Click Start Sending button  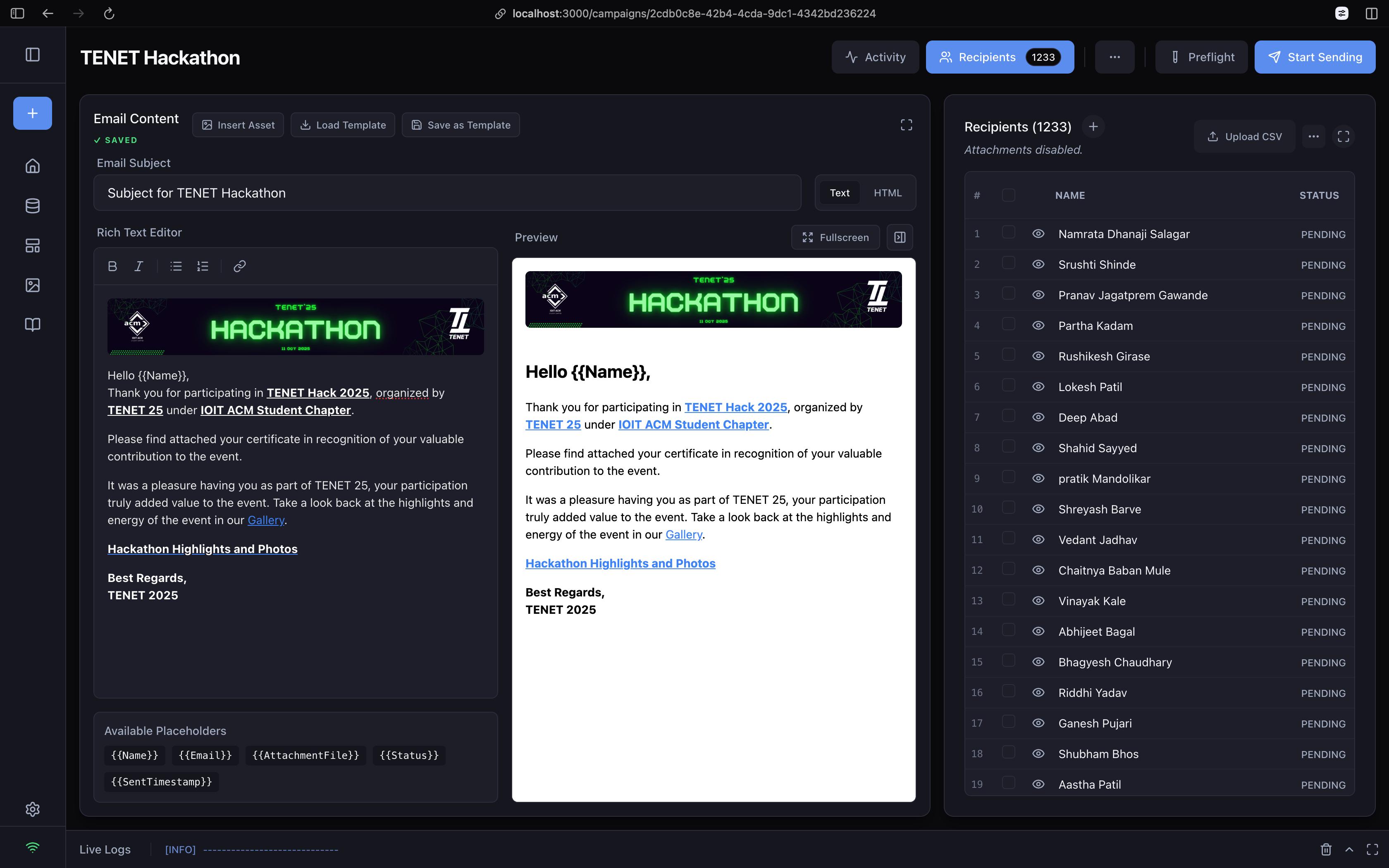(1315, 57)
